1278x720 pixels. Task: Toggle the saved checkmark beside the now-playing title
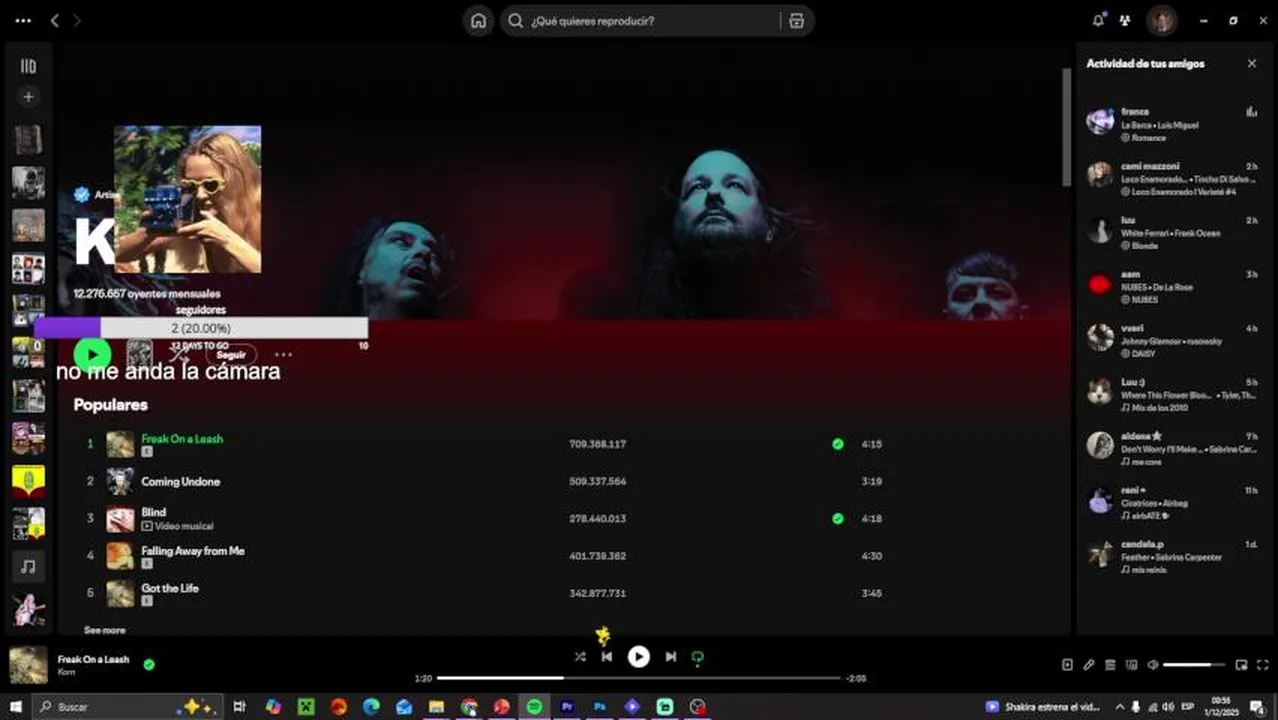149,664
